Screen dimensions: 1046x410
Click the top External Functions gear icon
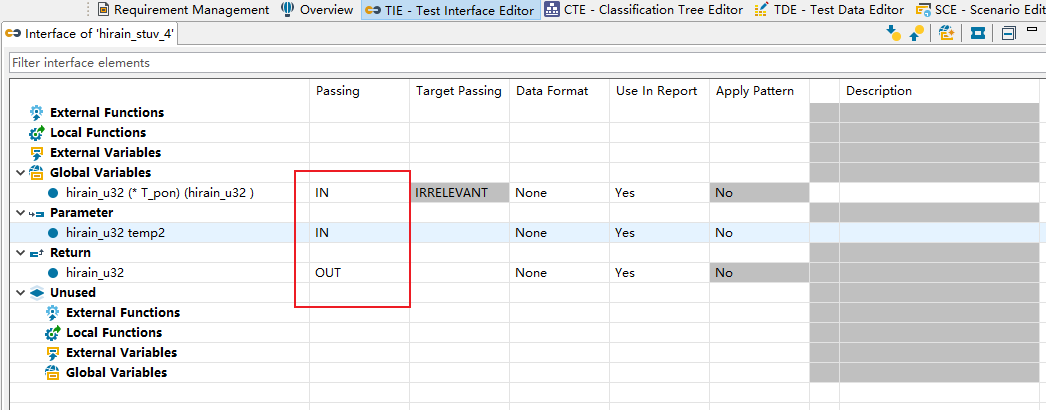(x=37, y=113)
